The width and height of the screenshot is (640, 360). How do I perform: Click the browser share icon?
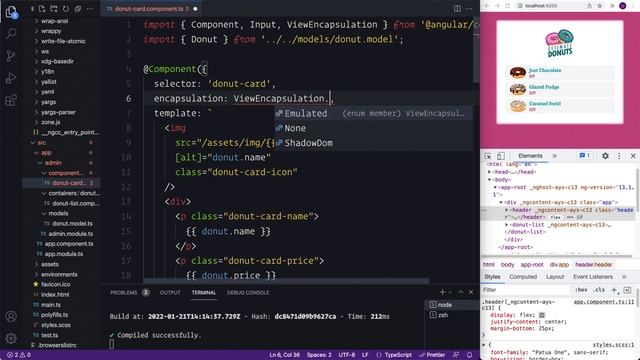click(589, 6)
